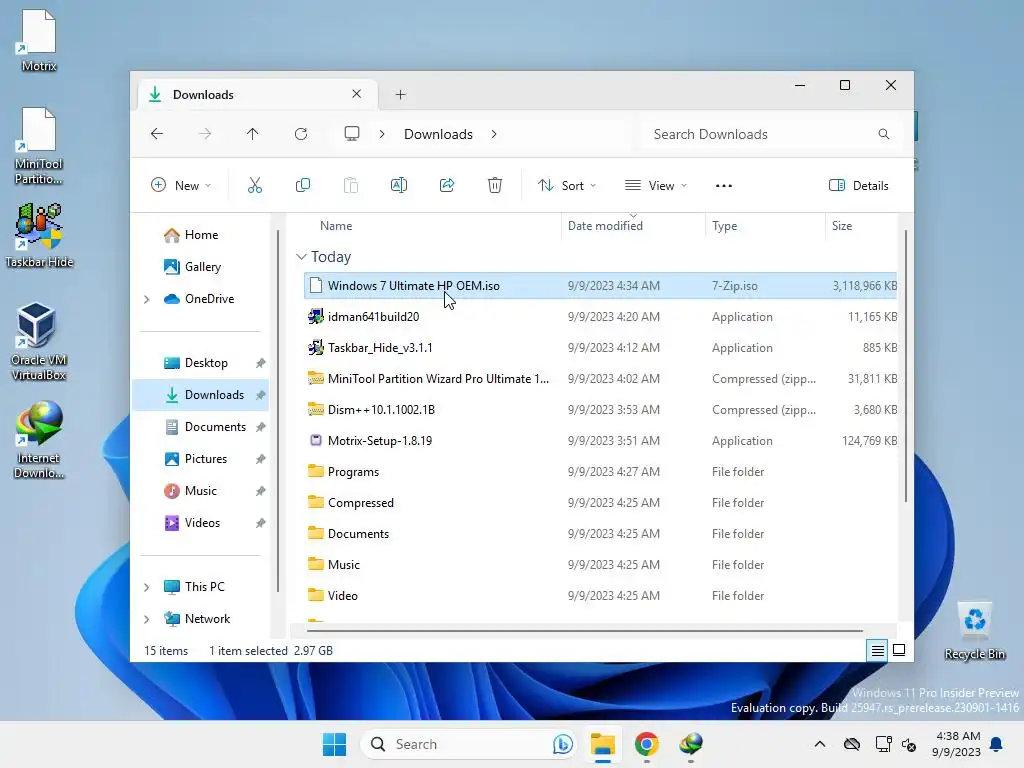The image size is (1024, 768).
Task: Open Oracle VM VirtualBox desktop icon
Action: tap(39, 341)
